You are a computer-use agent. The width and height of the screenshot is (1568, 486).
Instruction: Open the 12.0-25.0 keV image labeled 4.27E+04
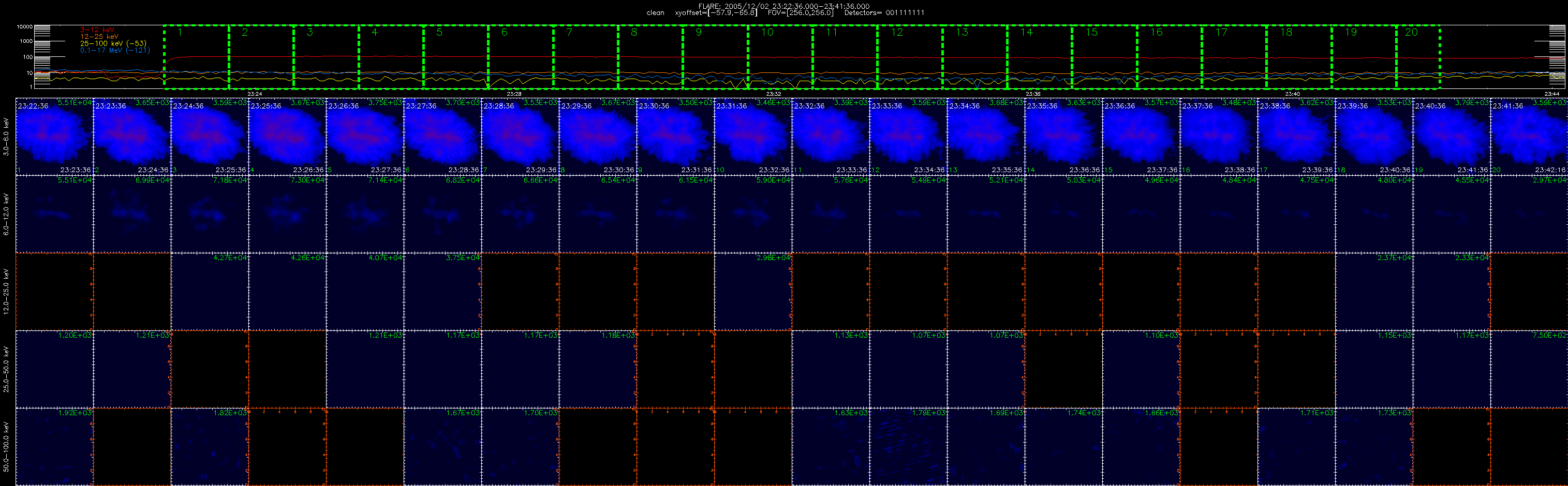210,292
